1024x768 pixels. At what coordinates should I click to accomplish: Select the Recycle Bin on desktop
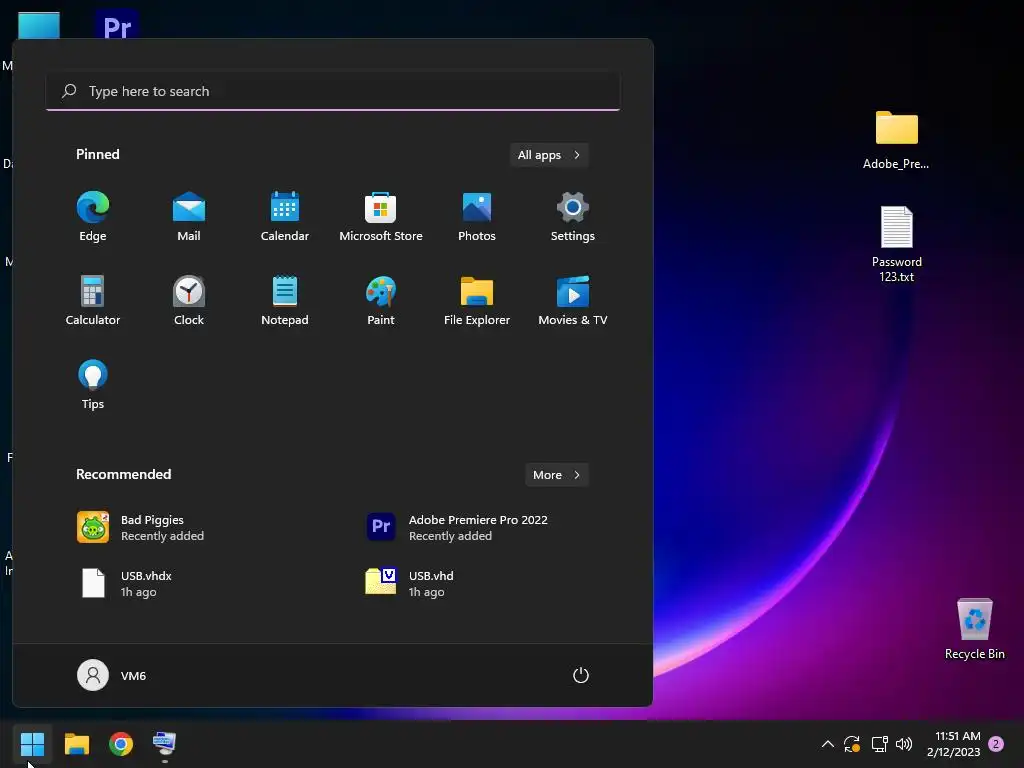point(974,629)
